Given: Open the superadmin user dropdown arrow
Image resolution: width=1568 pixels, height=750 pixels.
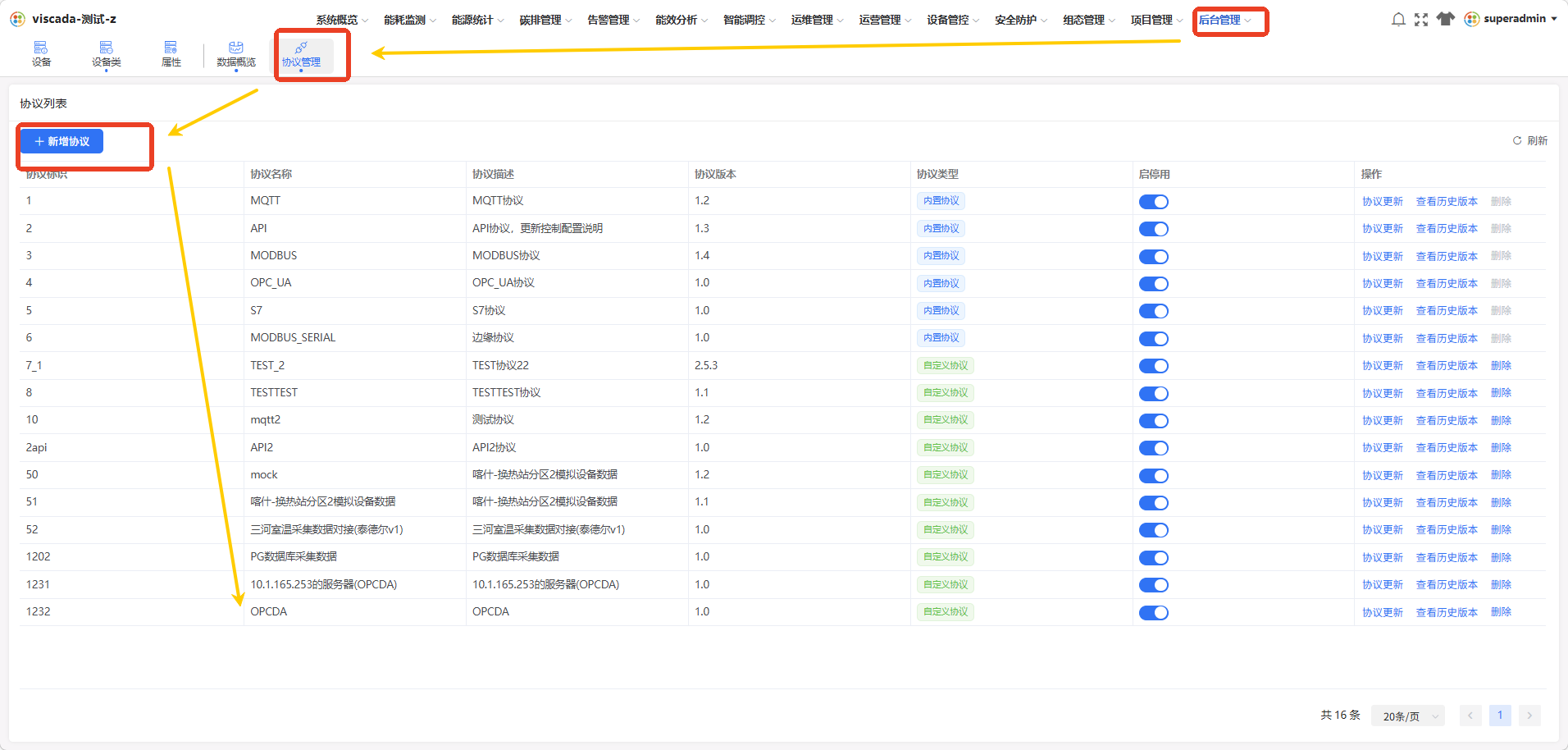Looking at the screenshot, I should 1553,19.
